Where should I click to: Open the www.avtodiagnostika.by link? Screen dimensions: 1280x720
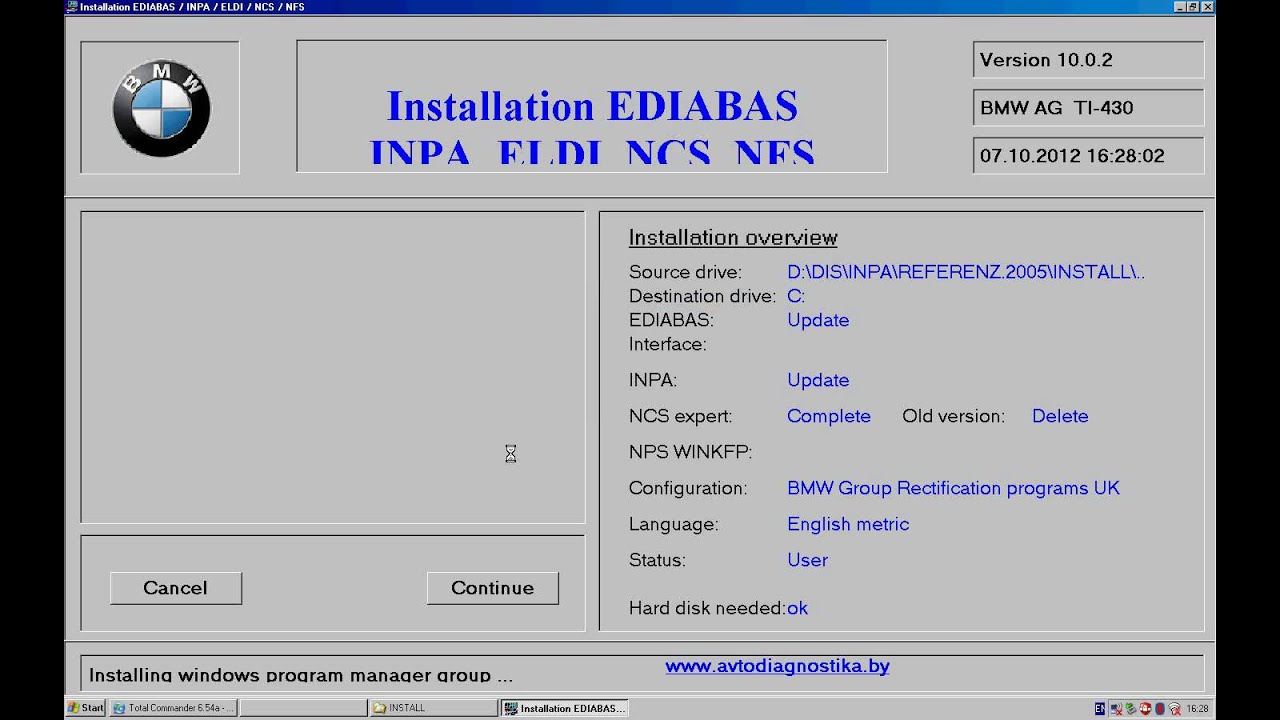tap(777, 666)
